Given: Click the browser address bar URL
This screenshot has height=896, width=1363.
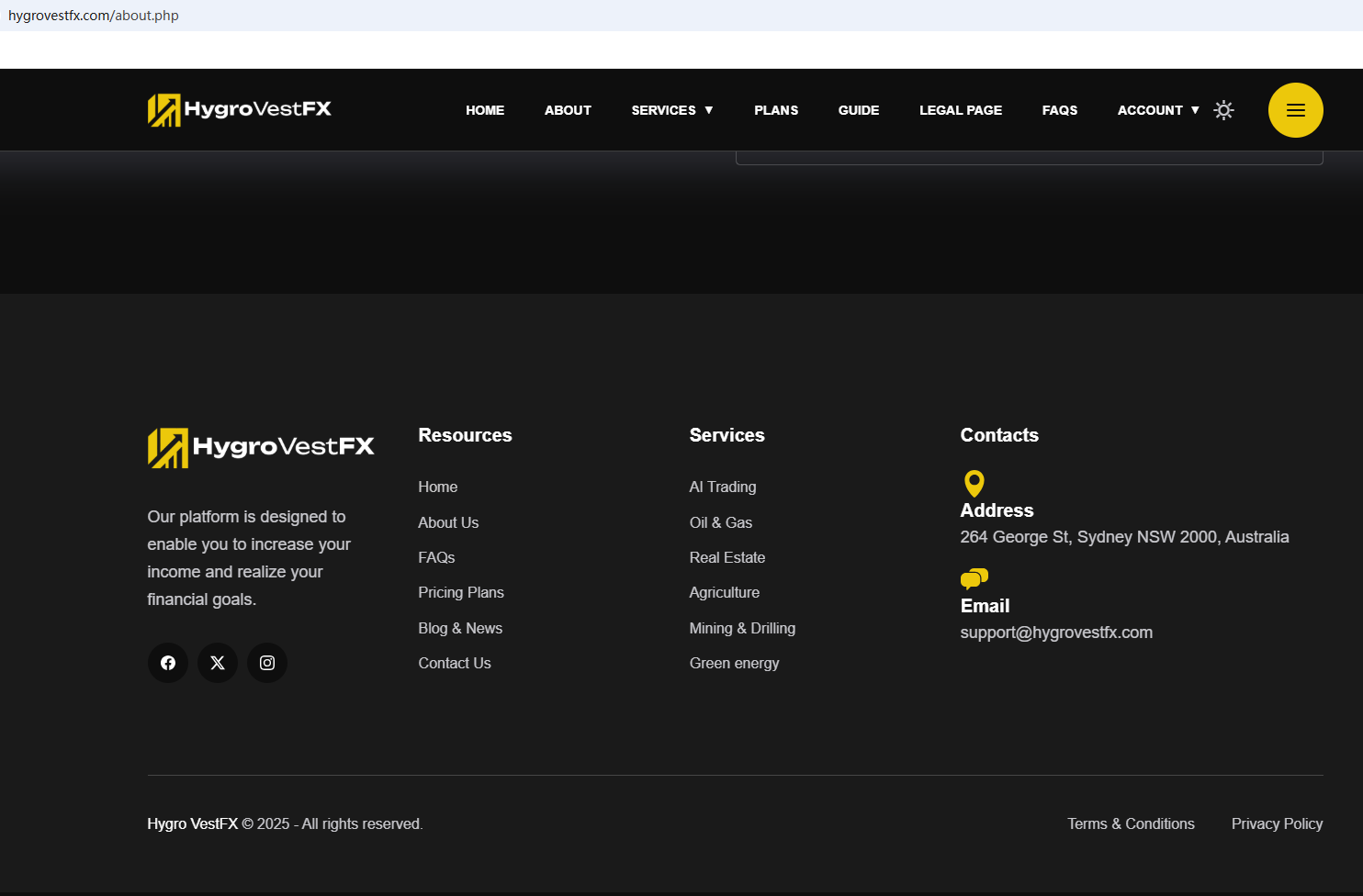Looking at the screenshot, I should coord(94,16).
